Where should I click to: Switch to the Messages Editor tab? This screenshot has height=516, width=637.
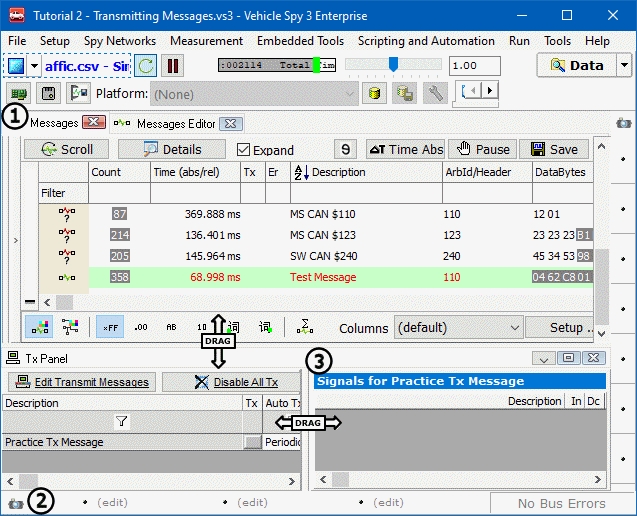point(175,123)
